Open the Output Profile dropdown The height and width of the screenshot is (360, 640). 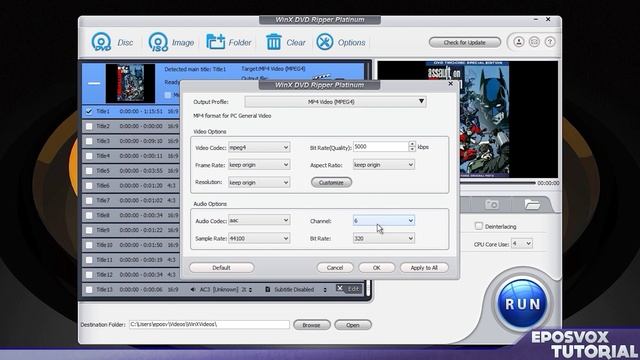coord(336,102)
